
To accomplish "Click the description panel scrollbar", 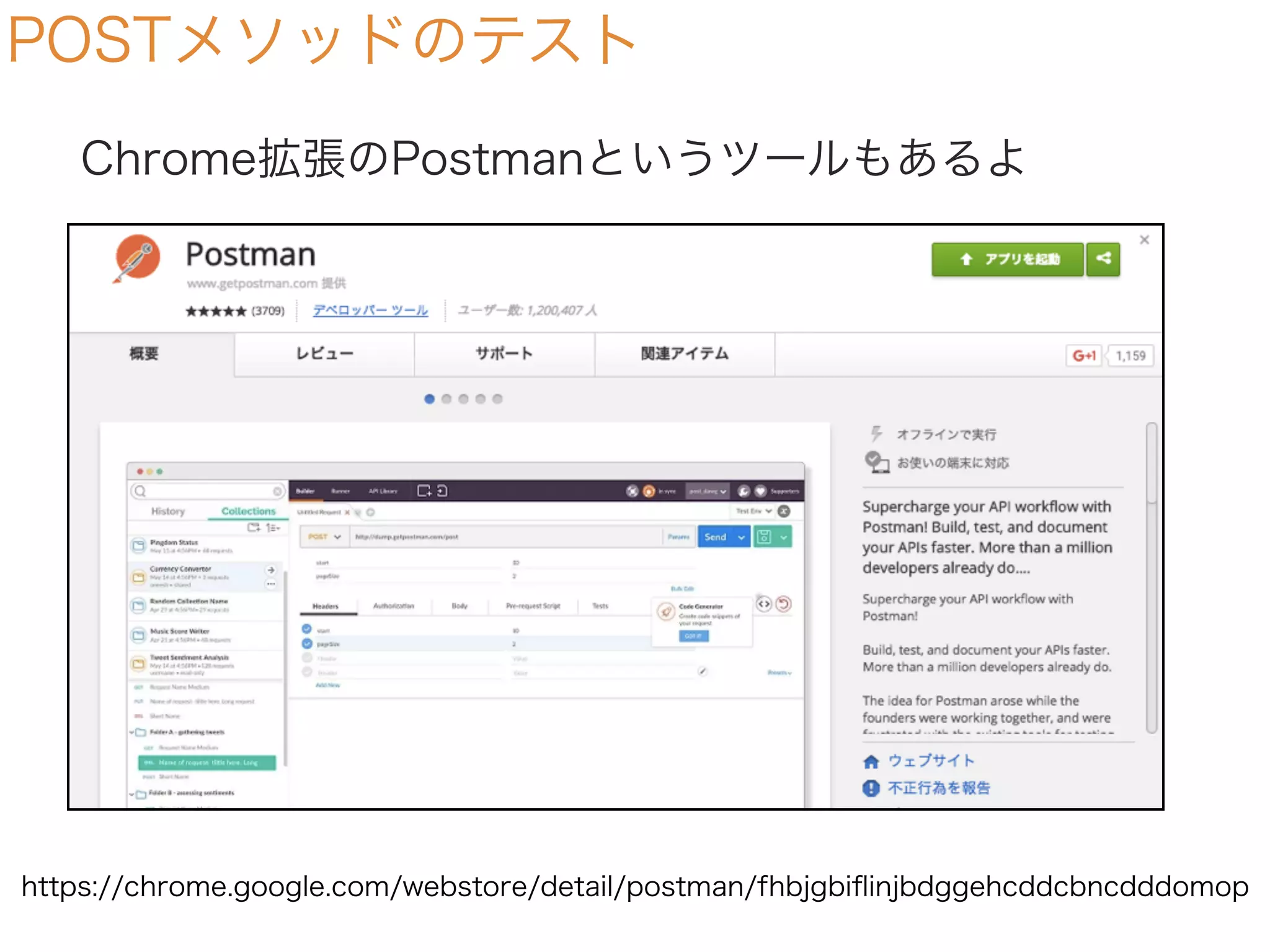I will [x=1152, y=462].
